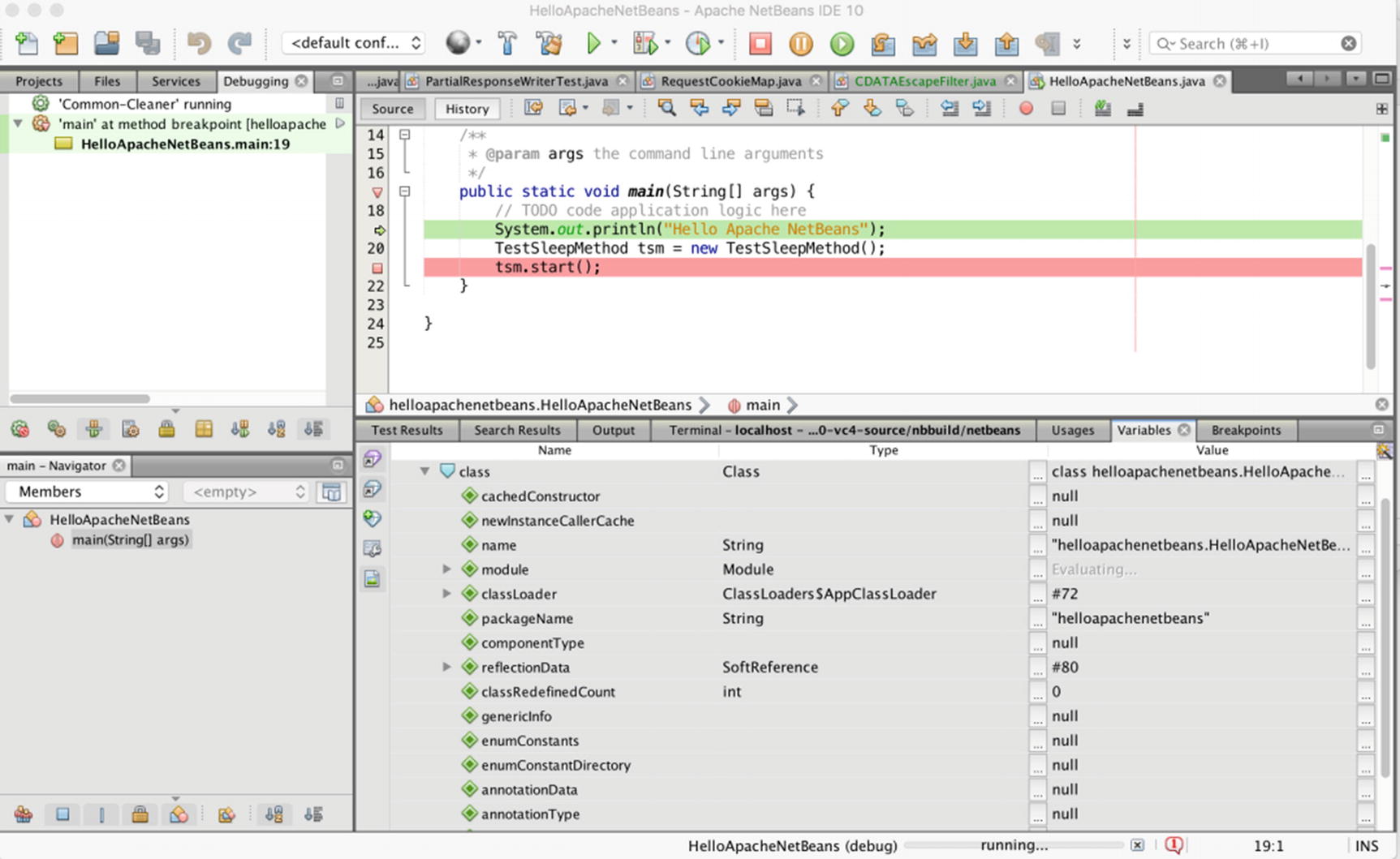The height and width of the screenshot is (859, 1400).
Task: Pause the debugger with orange pause button
Action: click(x=801, y=43)
